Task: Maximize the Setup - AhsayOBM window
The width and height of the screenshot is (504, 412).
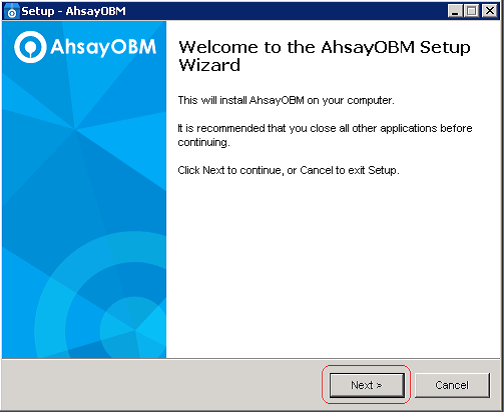Action: pos(472,11)
